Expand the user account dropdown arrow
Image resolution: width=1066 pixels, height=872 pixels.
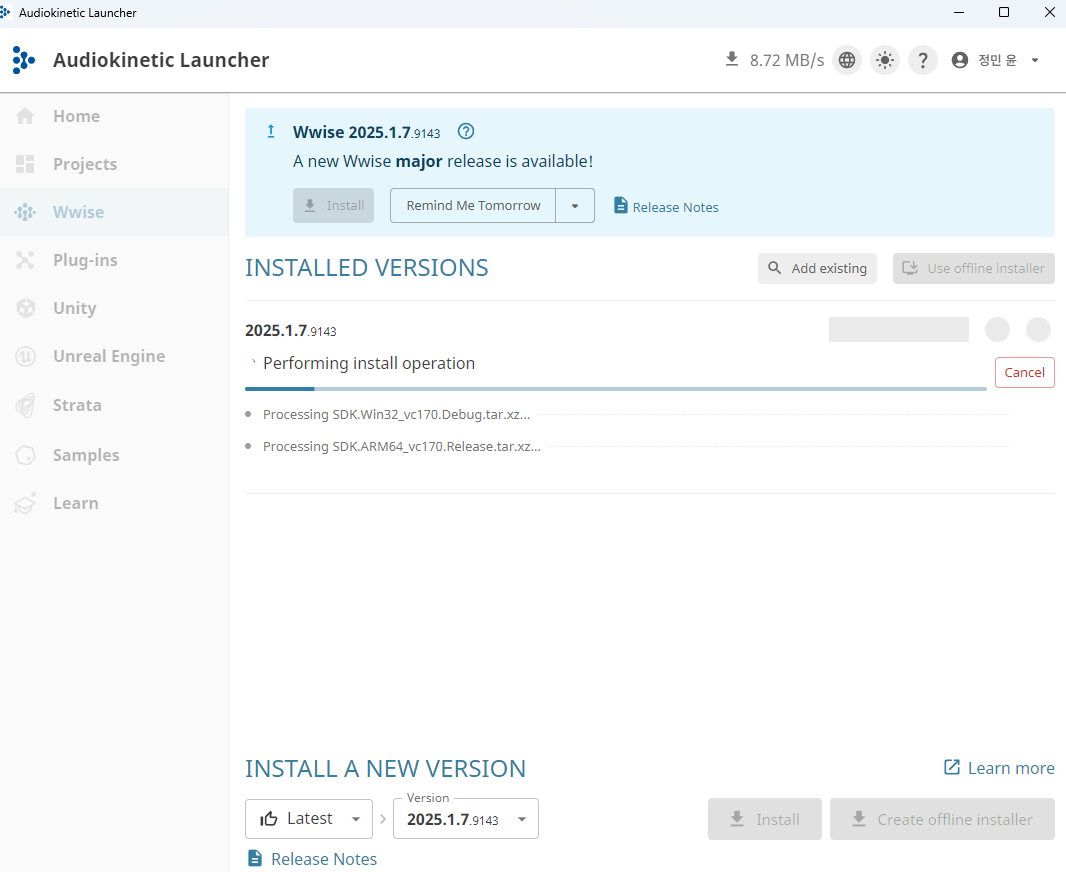(1035, 60)
